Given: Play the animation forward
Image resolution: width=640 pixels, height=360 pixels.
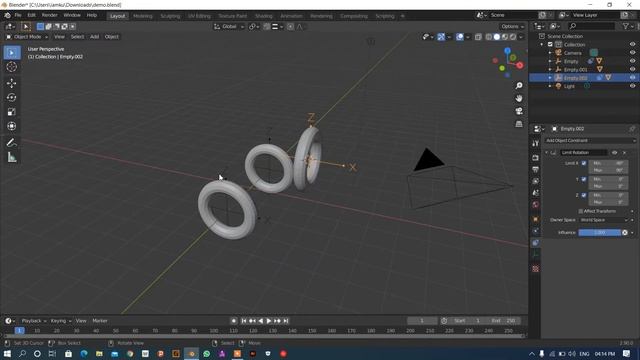Looking at the screenshot, I should pos(269,321).
